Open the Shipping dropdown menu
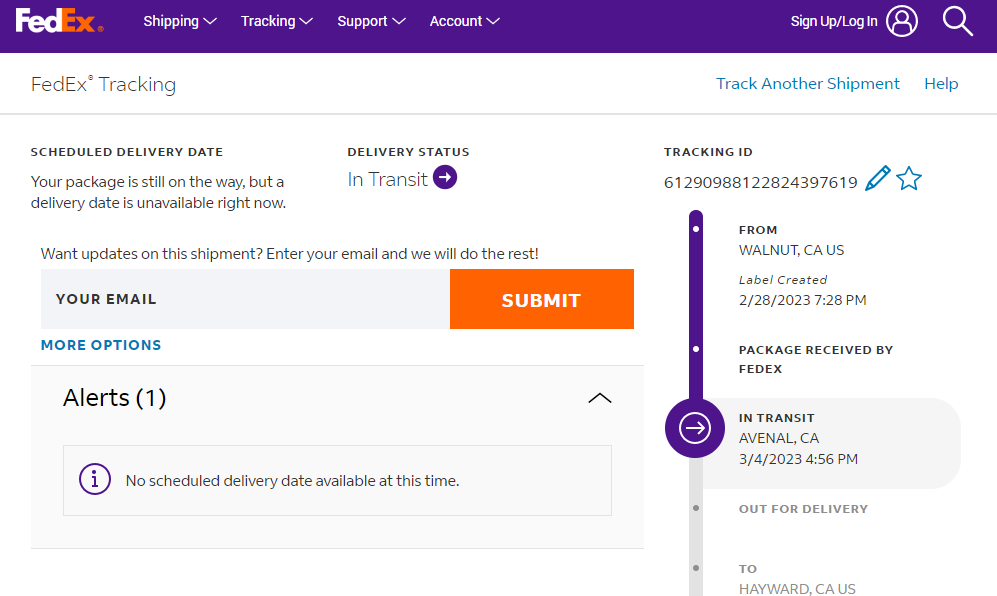 [x=180, y=21]
